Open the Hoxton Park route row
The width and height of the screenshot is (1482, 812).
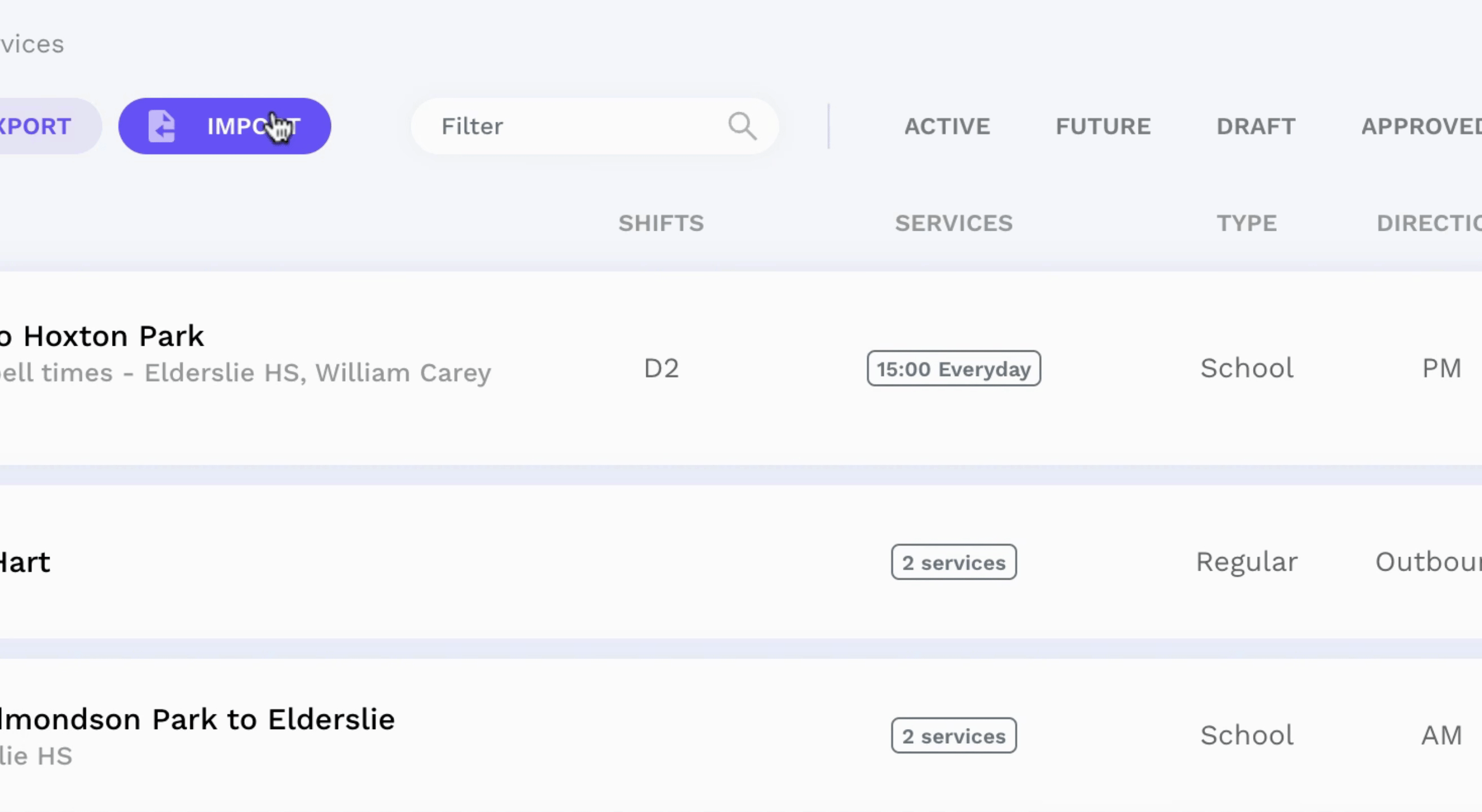pos(741,368)
